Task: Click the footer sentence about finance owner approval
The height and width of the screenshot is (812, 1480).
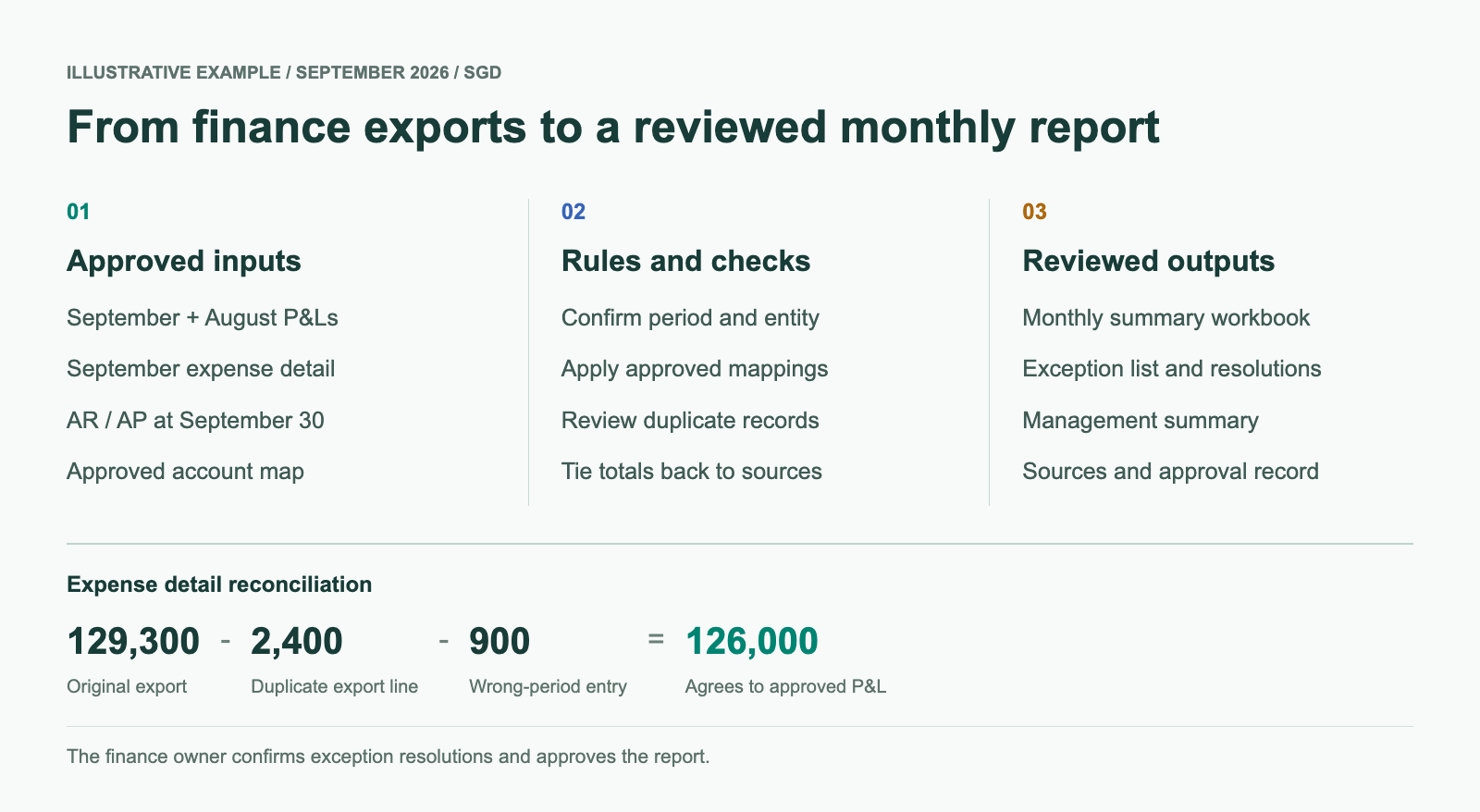Action: coord(388,757)
